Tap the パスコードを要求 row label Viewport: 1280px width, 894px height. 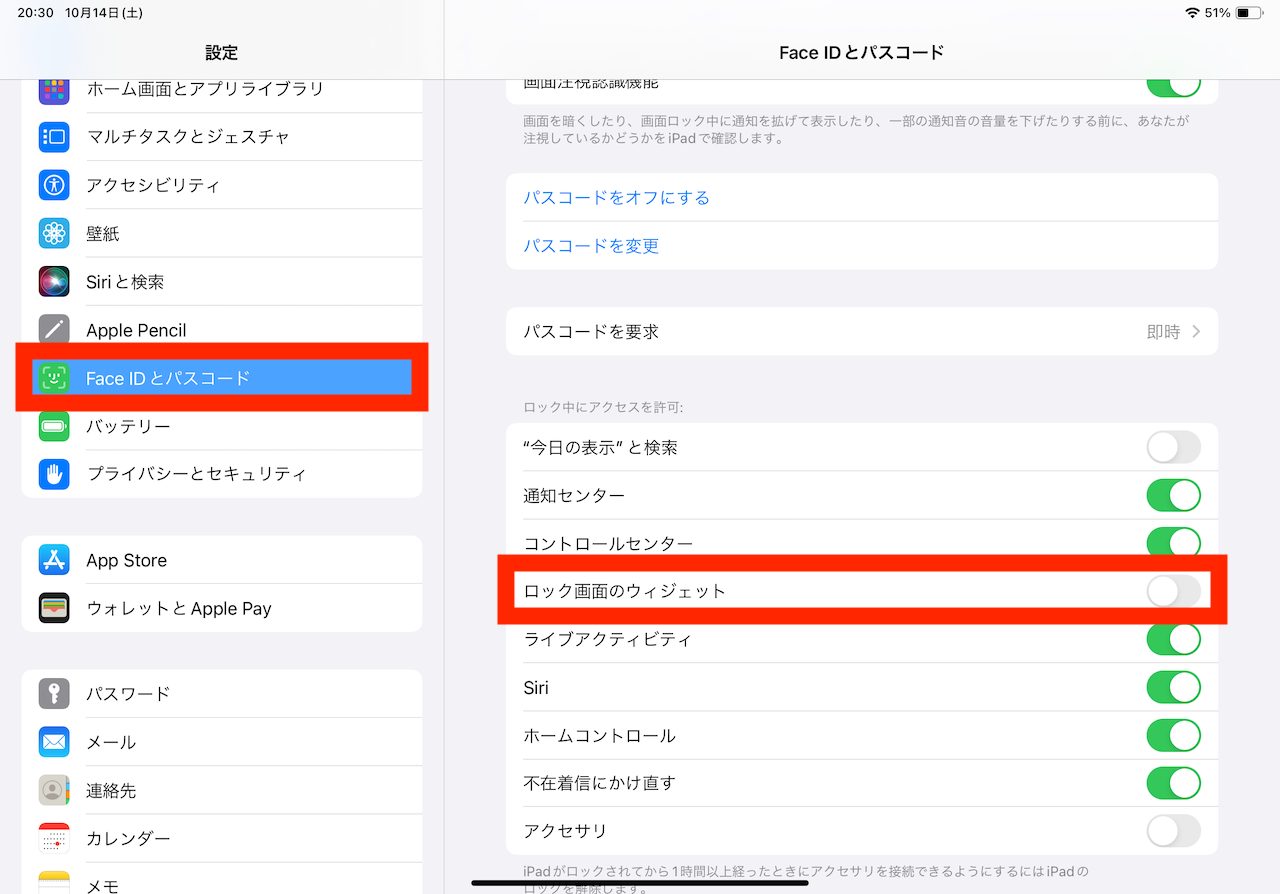pyautogui.click(x=591, y=331)
